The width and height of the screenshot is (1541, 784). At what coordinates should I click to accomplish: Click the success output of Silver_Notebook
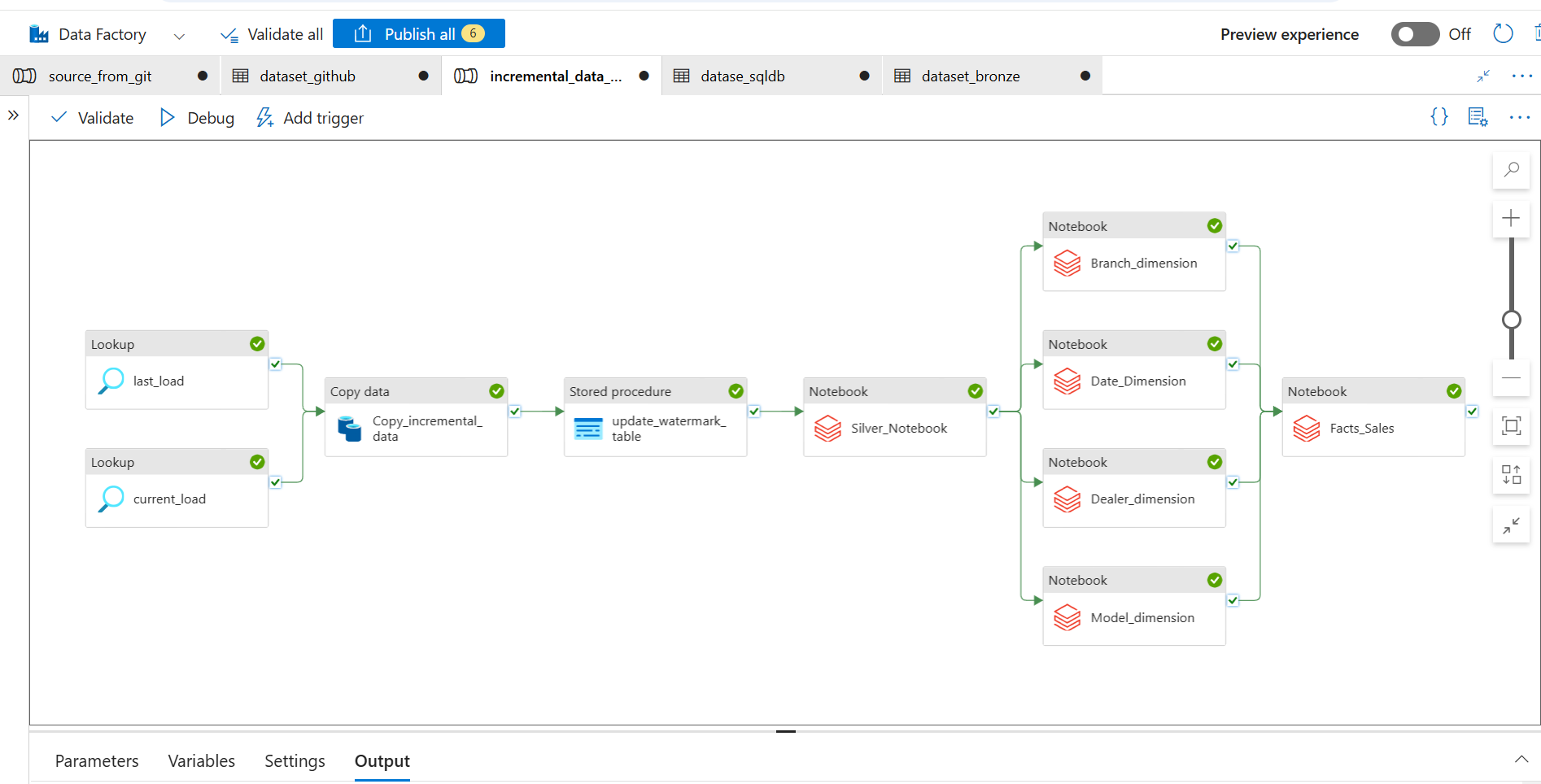(x=993, y=412)
